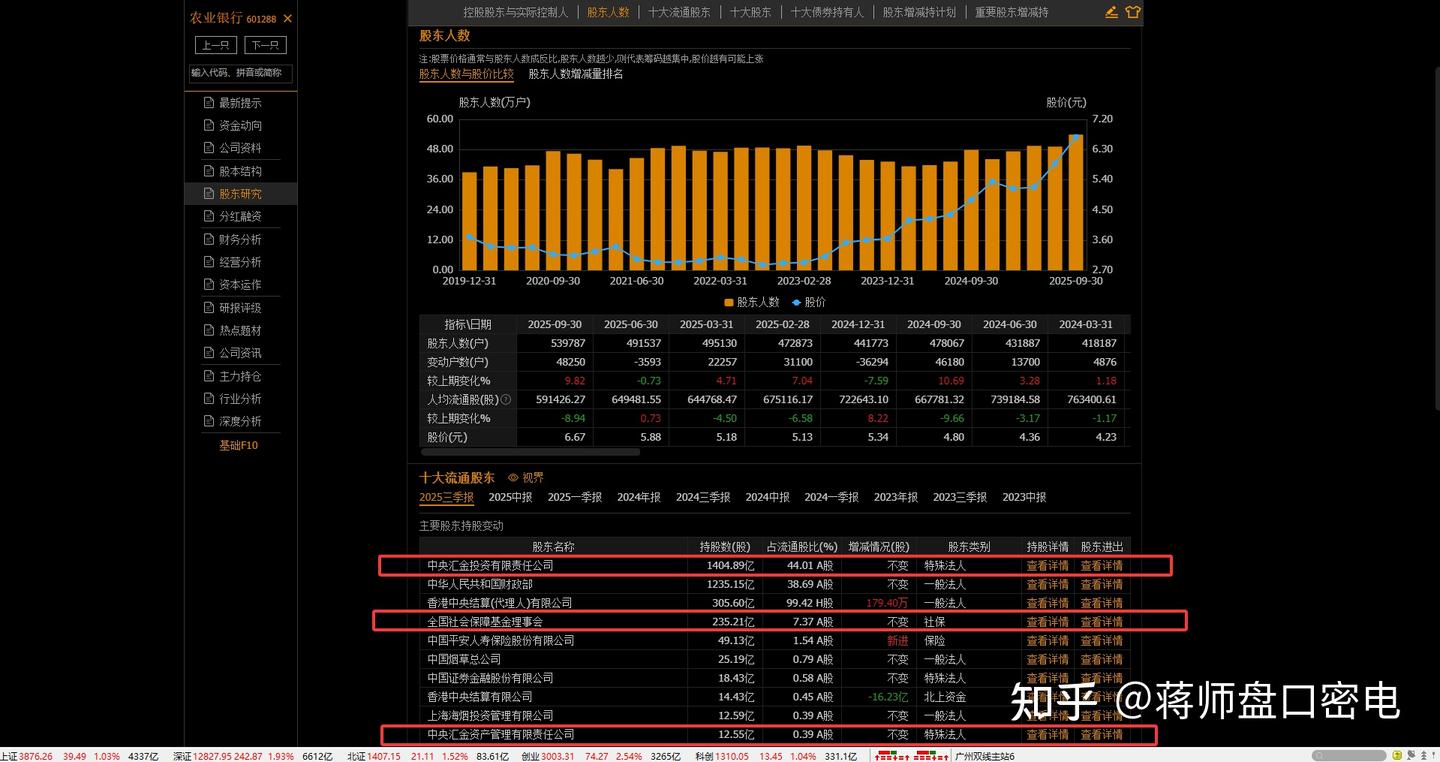The width and height of the screenshot is (1440, 762).
Task: Select the 2023年报 report period
Action: (x=896, y=497)
